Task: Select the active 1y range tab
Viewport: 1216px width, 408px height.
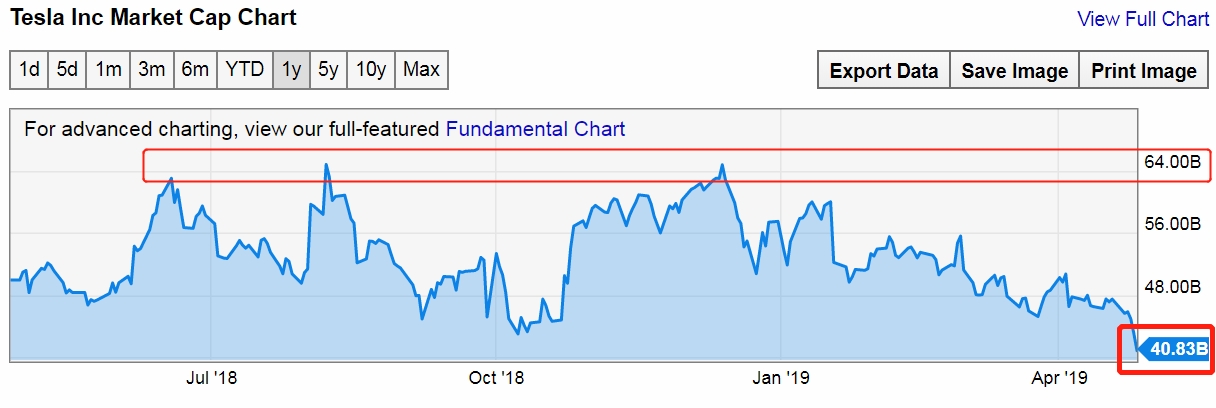Action: tap(291, 70)
